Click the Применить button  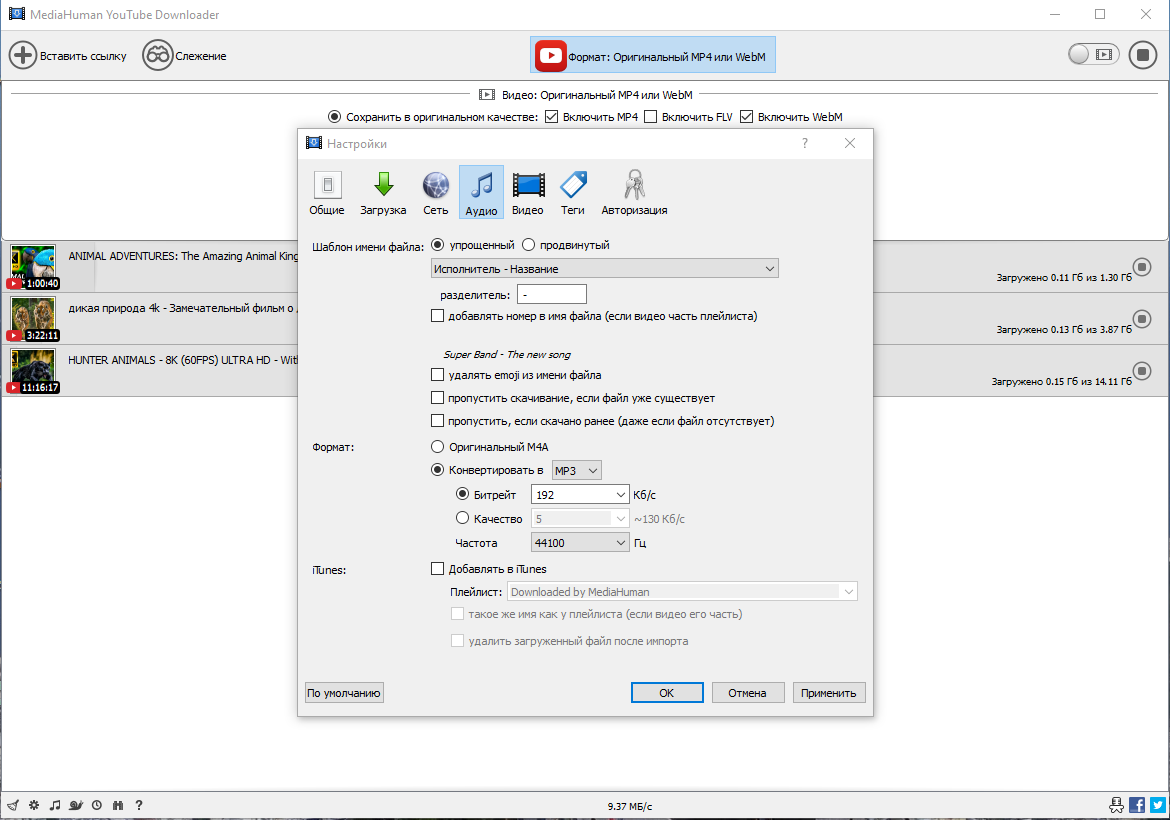pos(829,692)
